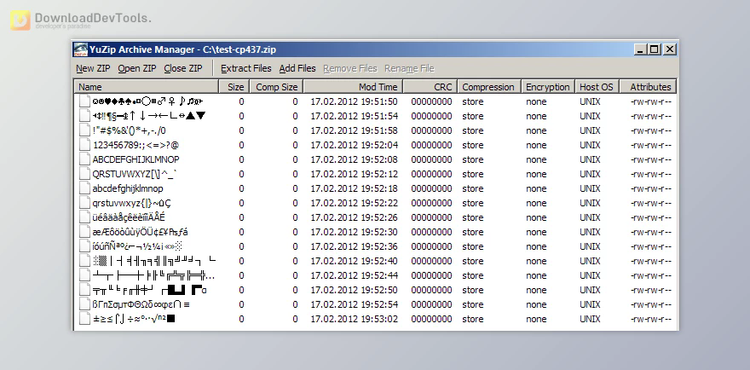This screenshot has width=750, height=370.
Task: Click attributes -rw-rw-r-- in 19:52:44 row
Action: (x=651, y=275)
